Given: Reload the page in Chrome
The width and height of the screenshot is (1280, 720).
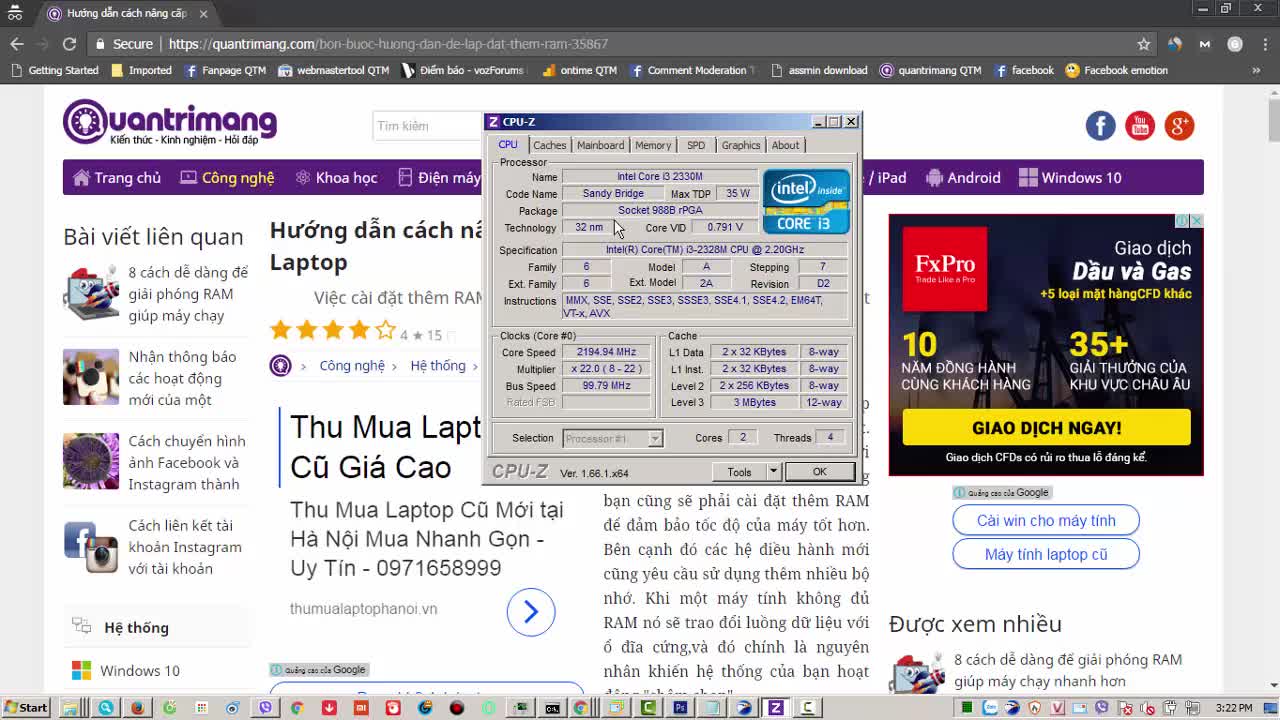Looking at the screenshot, I should tap(69, 44).
